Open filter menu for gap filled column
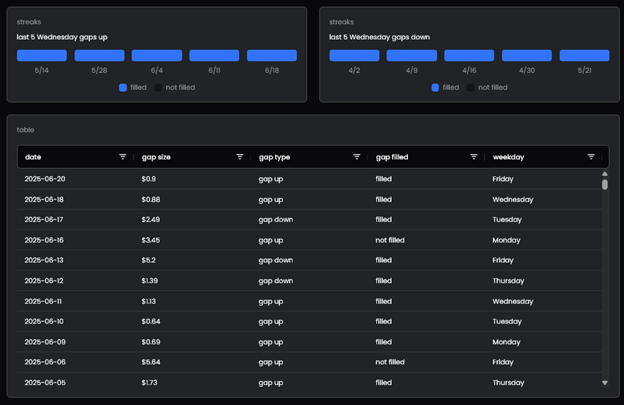 474,157
